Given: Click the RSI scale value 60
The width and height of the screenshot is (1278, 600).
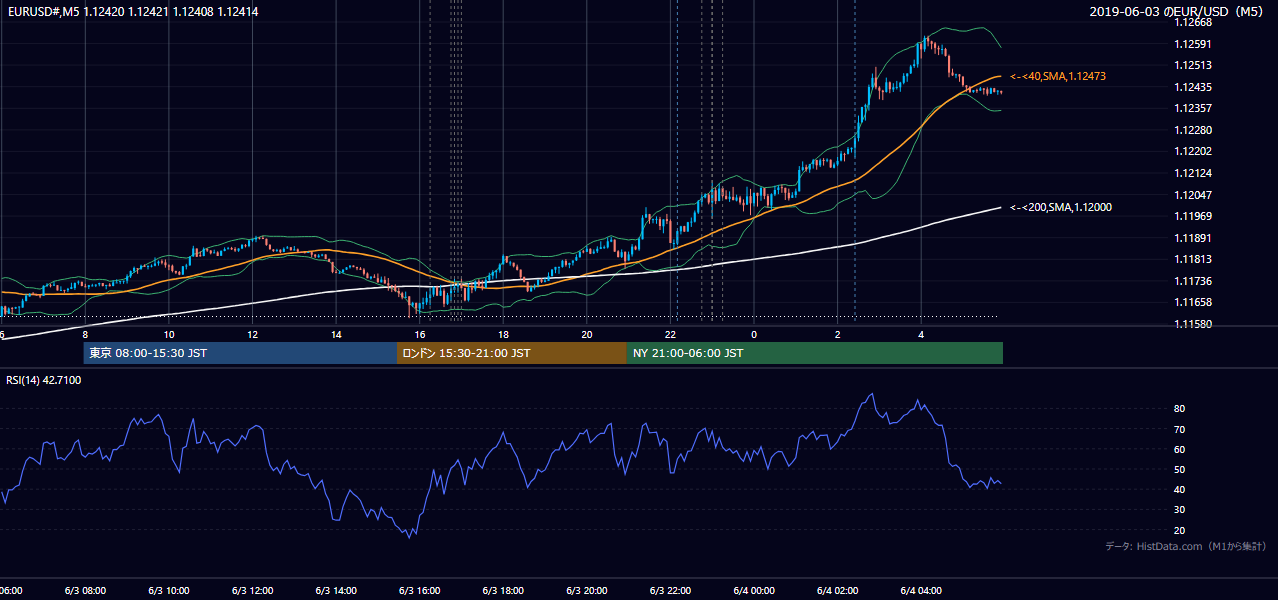Looking at the screenshot, I should click(1180, 449).
